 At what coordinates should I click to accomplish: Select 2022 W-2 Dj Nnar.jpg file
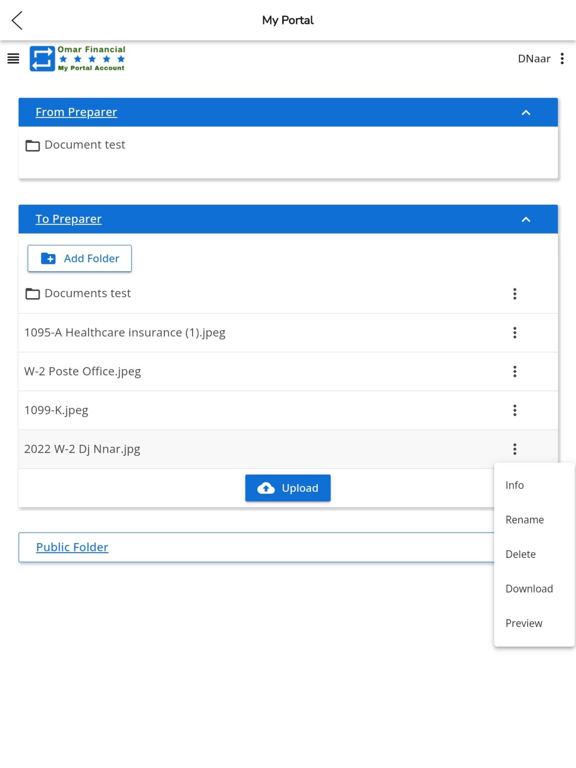pyautogui.click(x=82, y=449)
